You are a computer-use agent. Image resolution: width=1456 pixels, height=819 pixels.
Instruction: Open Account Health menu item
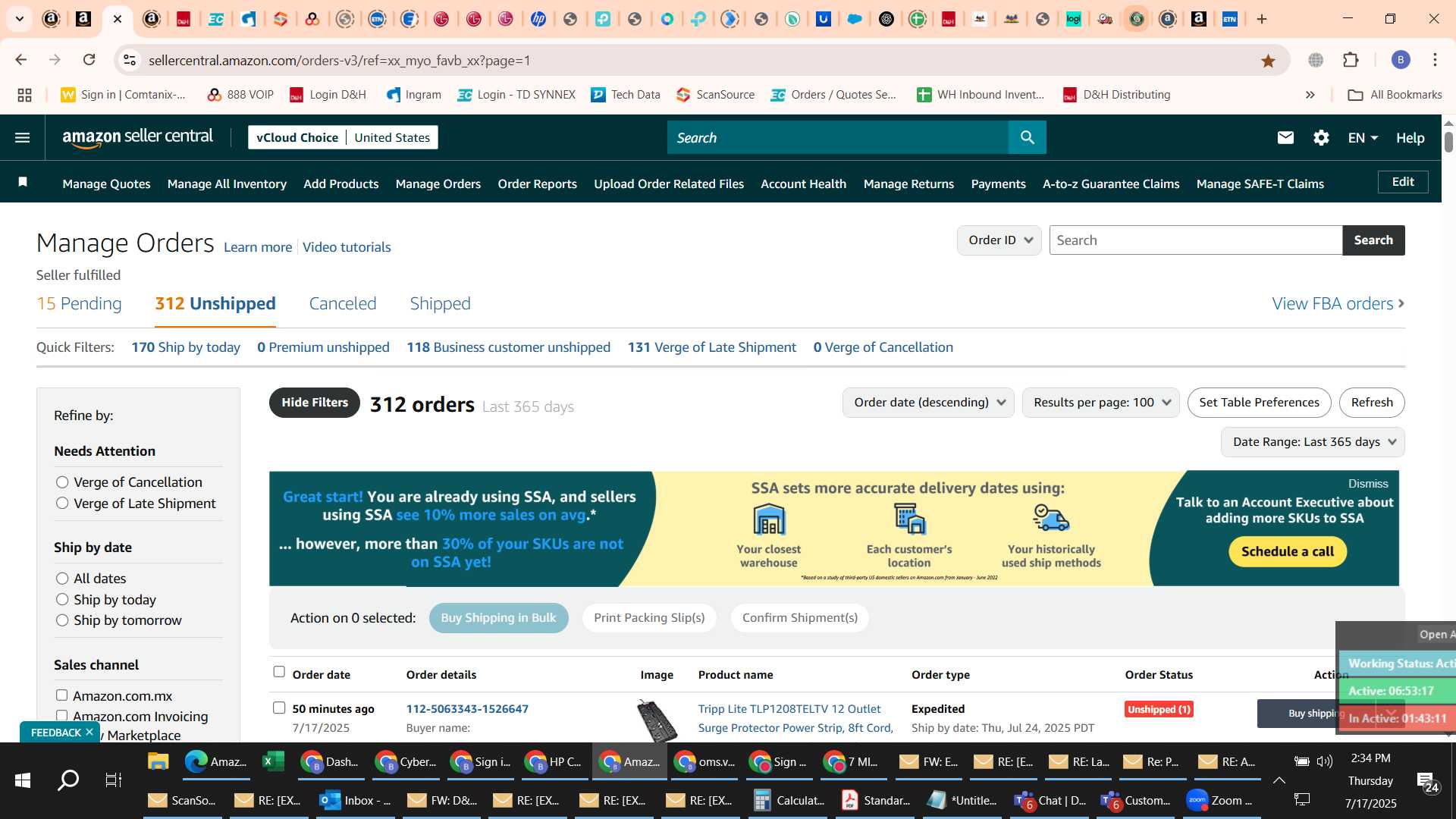click(x=803, y=184)
